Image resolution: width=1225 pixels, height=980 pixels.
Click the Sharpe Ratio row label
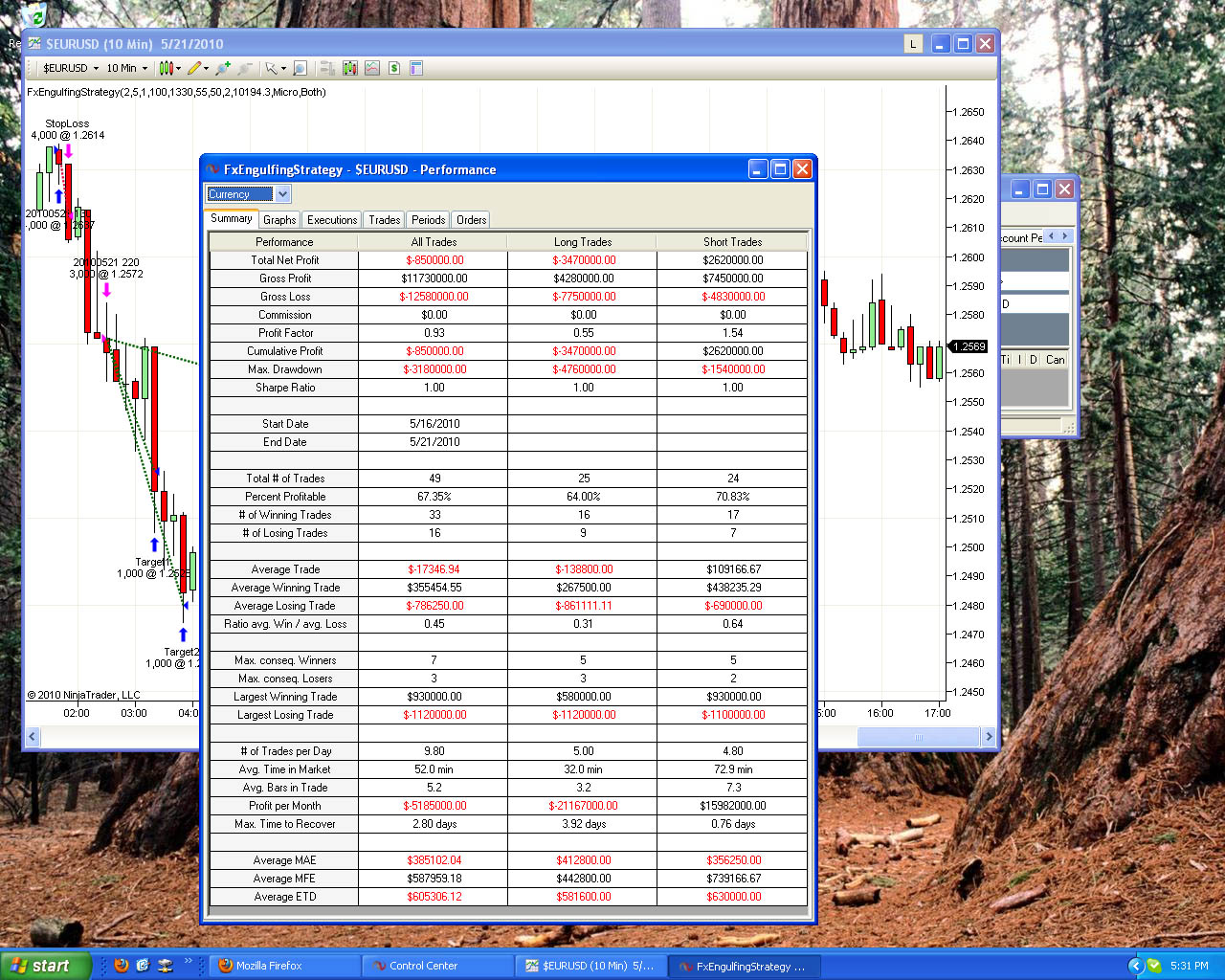click(x=285, y=388)
